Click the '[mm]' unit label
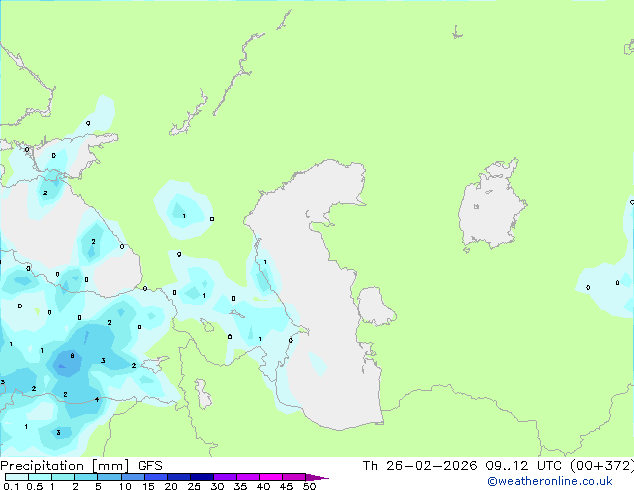This screenshot has width=634, height=490. (x=110, y=466)
